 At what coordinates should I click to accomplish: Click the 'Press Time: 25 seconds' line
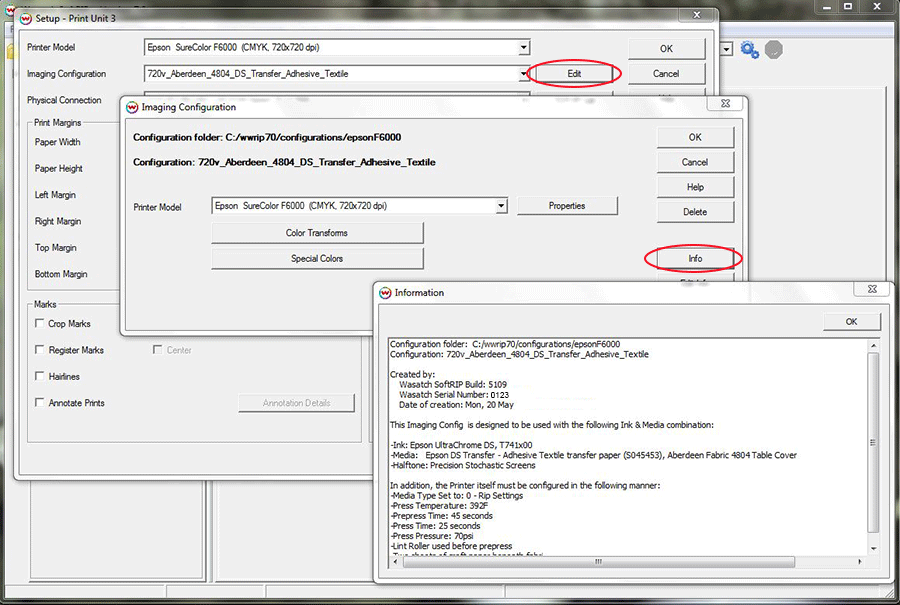(x=435, y=526)
